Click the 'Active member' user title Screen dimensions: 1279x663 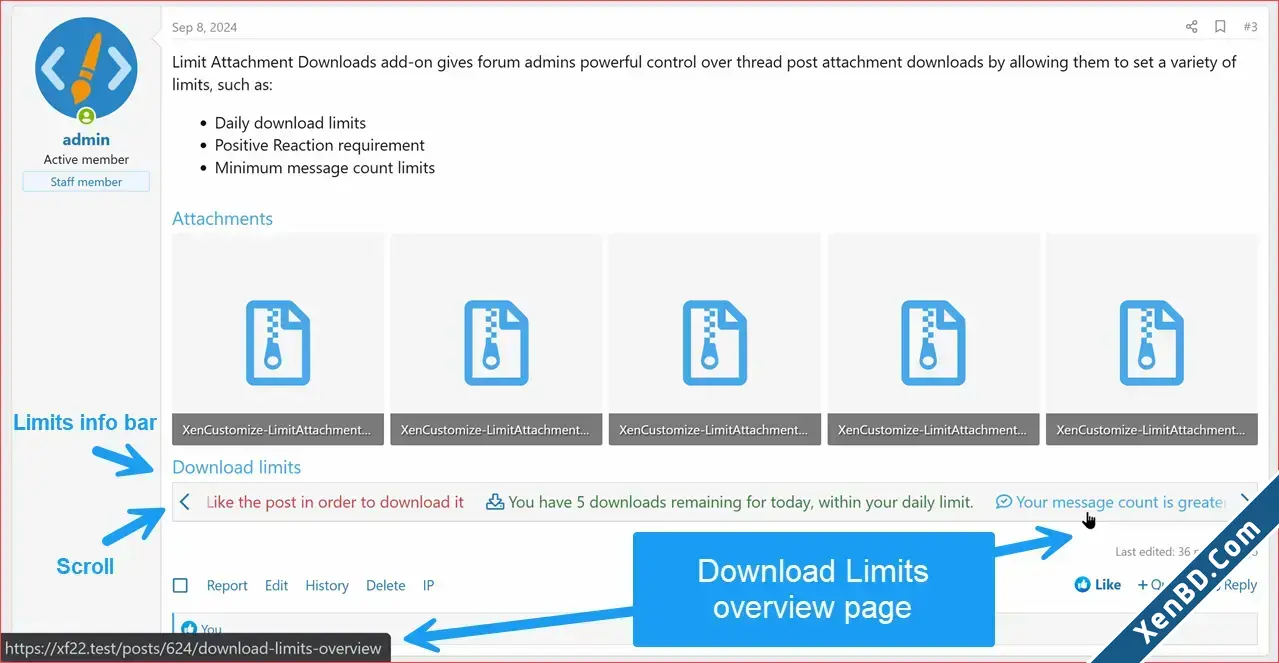(x=86, y=160)
